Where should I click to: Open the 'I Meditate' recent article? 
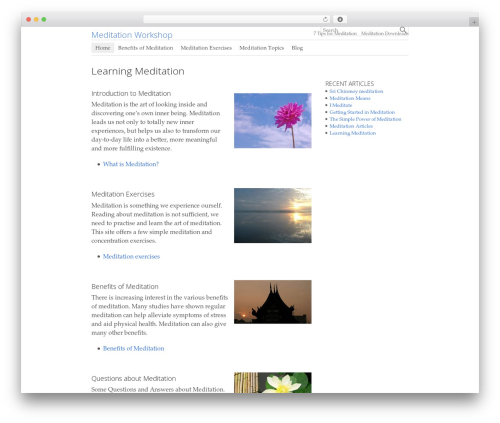point(341,105)
